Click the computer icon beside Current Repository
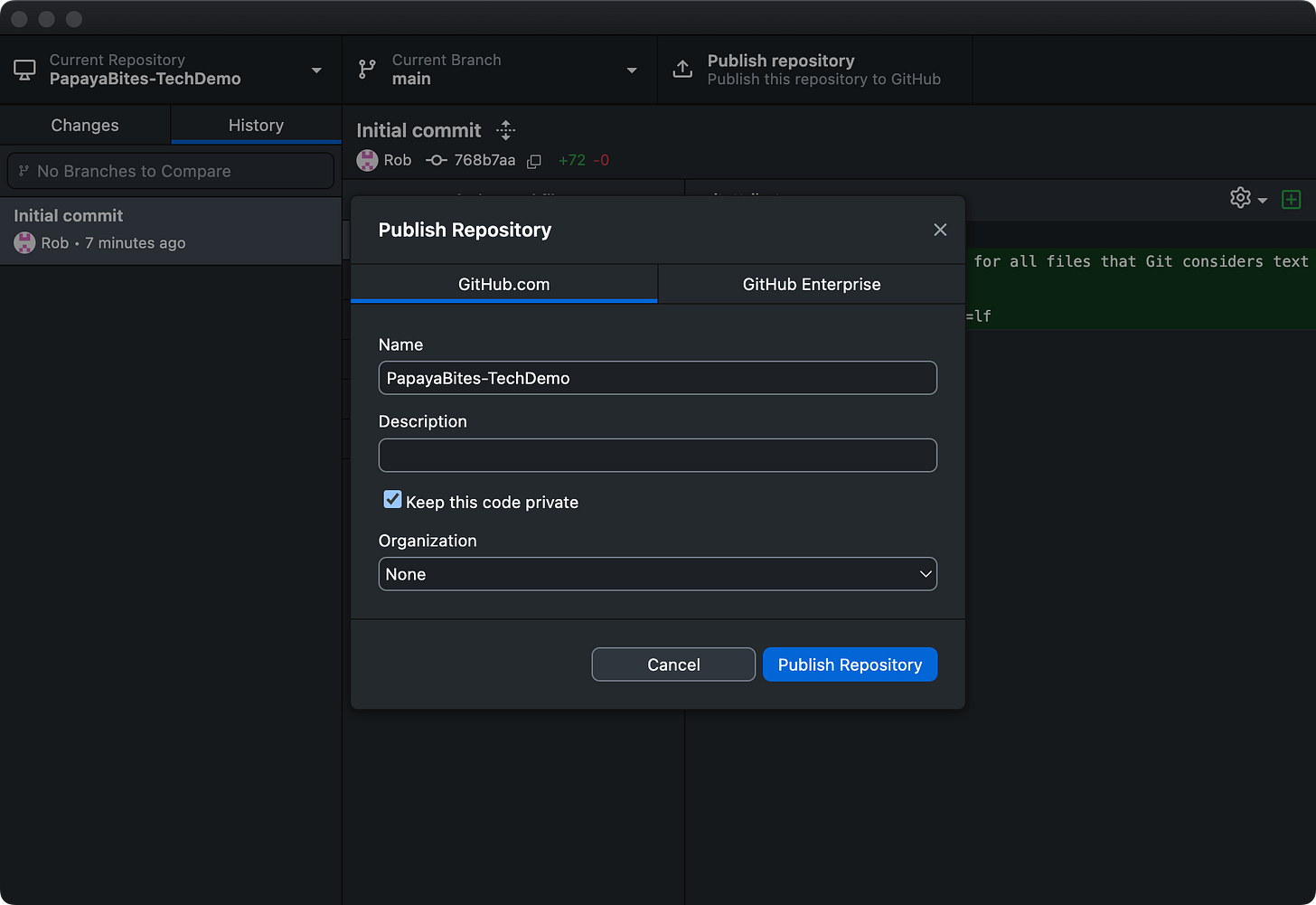This screenshot has width=1316, height=905. click(24, 70)
